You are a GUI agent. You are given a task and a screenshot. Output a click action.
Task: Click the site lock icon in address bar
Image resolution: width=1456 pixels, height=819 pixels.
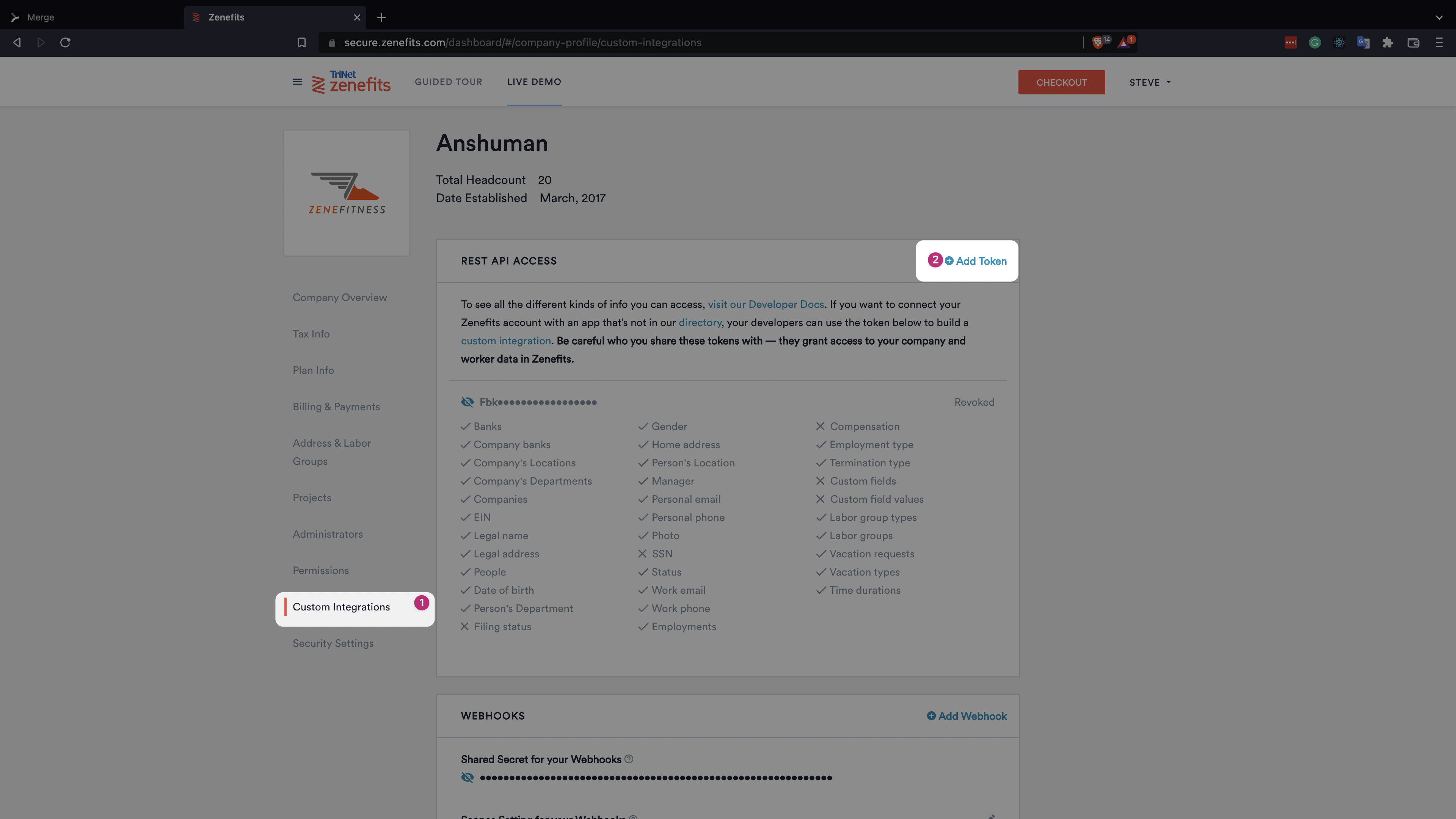[332, 42]
